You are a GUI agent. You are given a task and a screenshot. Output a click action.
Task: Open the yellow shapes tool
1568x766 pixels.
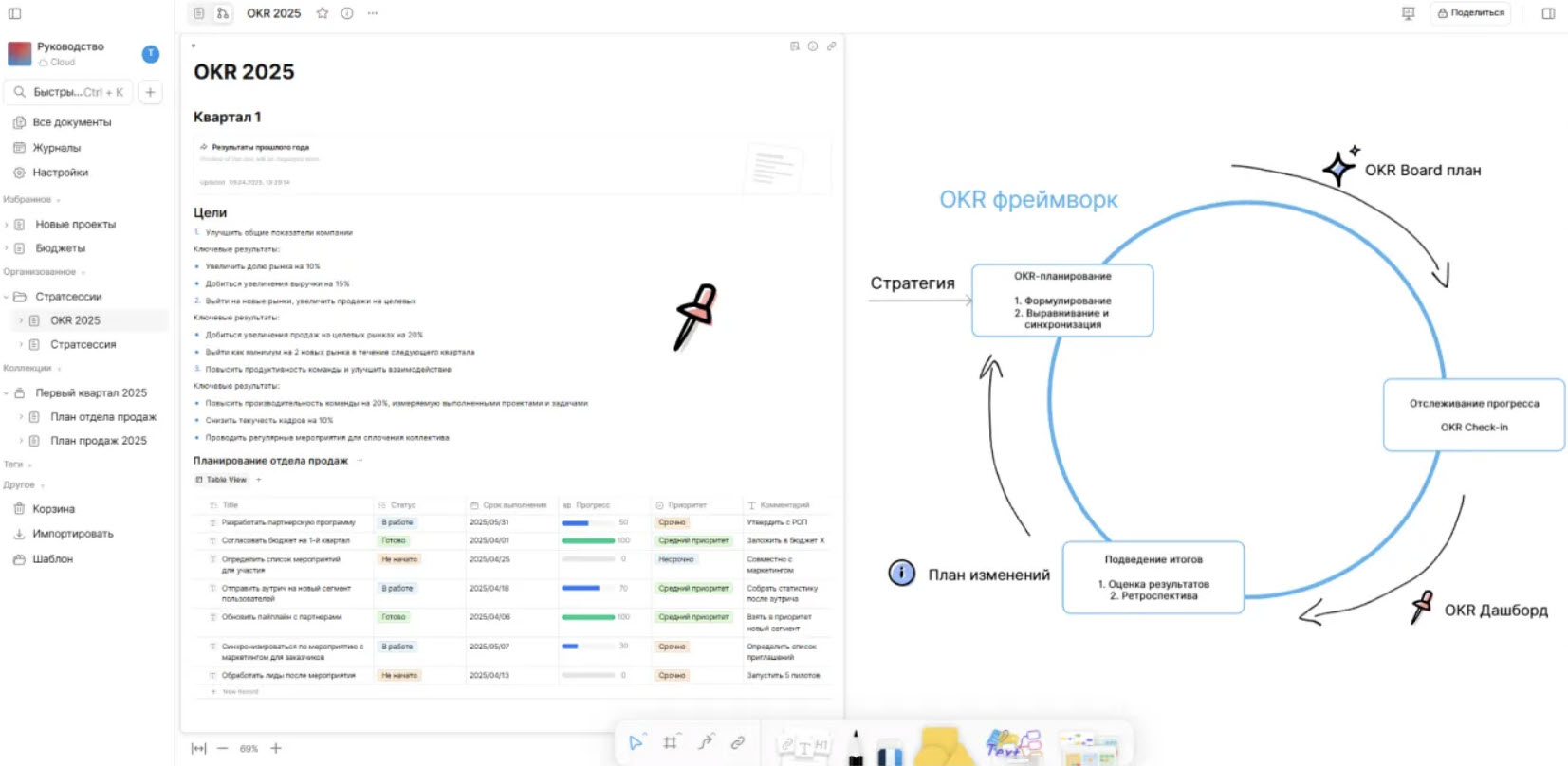point(942,747)
